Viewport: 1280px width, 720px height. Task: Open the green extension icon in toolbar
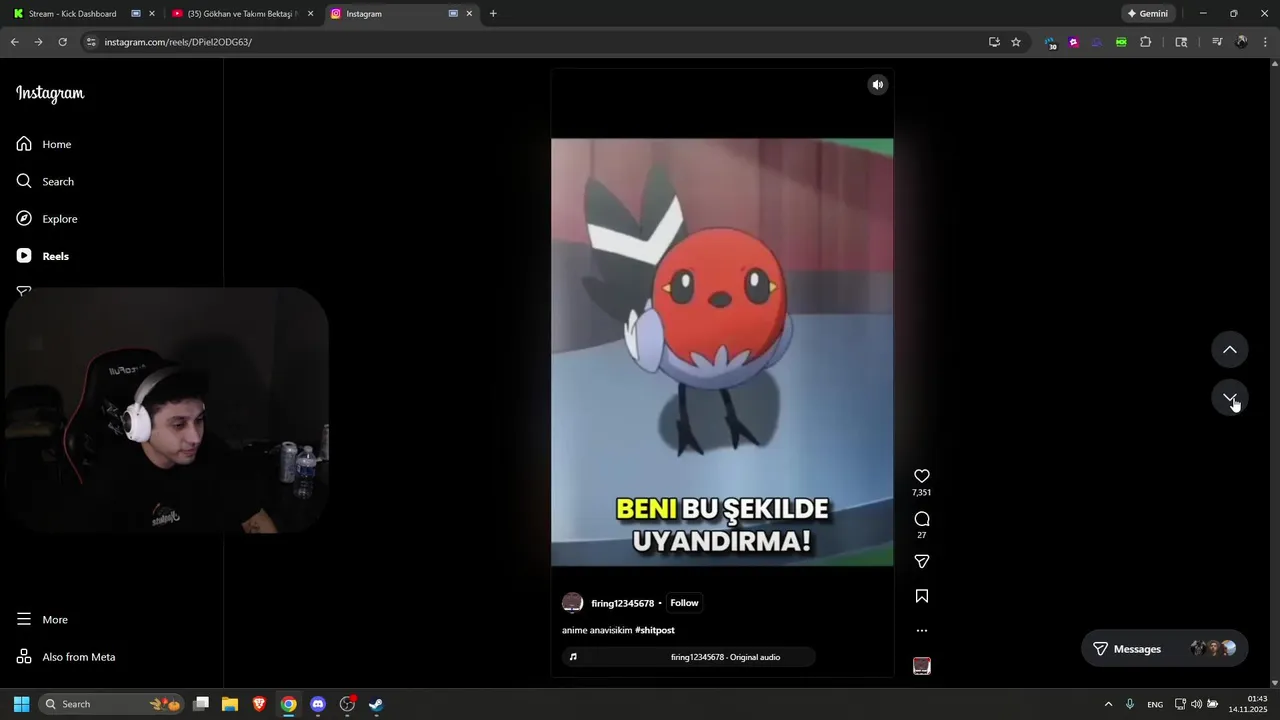(x=1121, y=42)
